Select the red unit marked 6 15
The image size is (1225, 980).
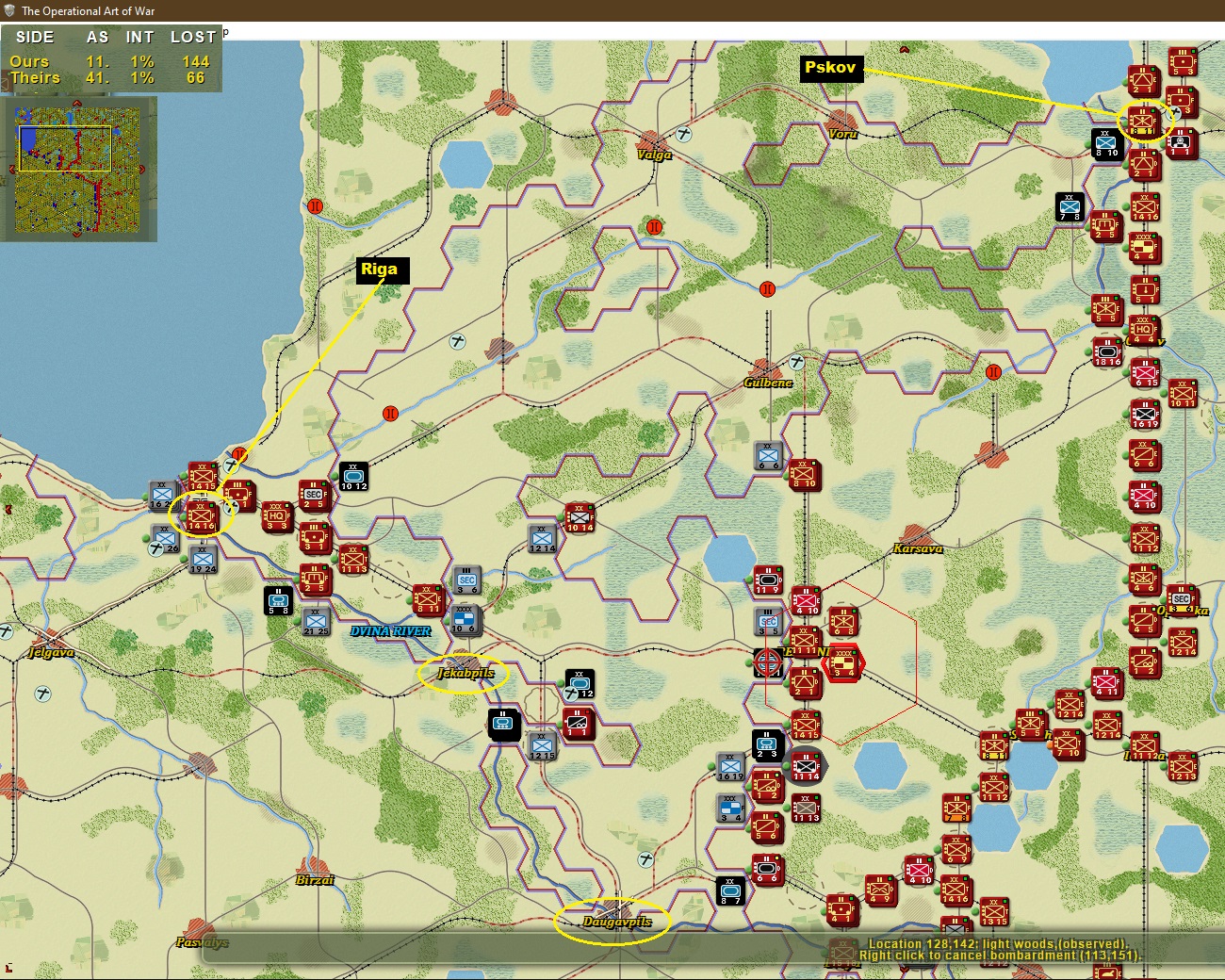(x=1145, y=372)
